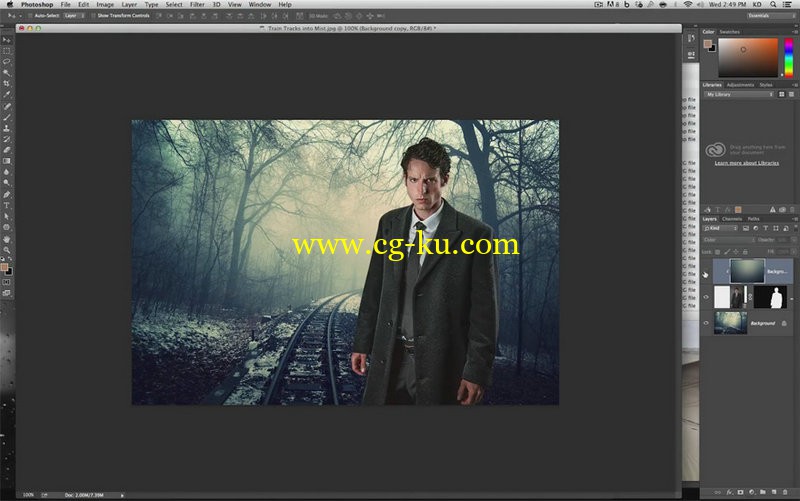Select the Magic Wand tool
800x501 pixels.
pos(7,73)
